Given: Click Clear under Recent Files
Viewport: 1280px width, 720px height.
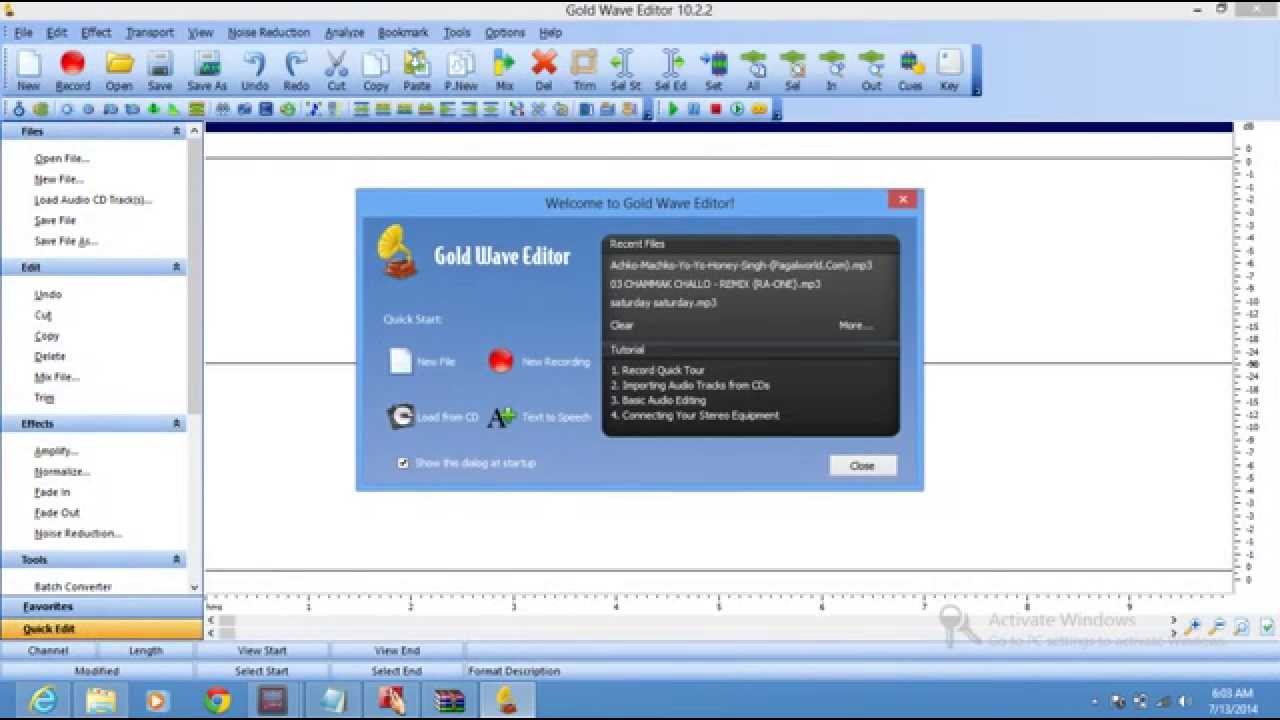Looking at the screenshot, I should [x=622, y=325].
